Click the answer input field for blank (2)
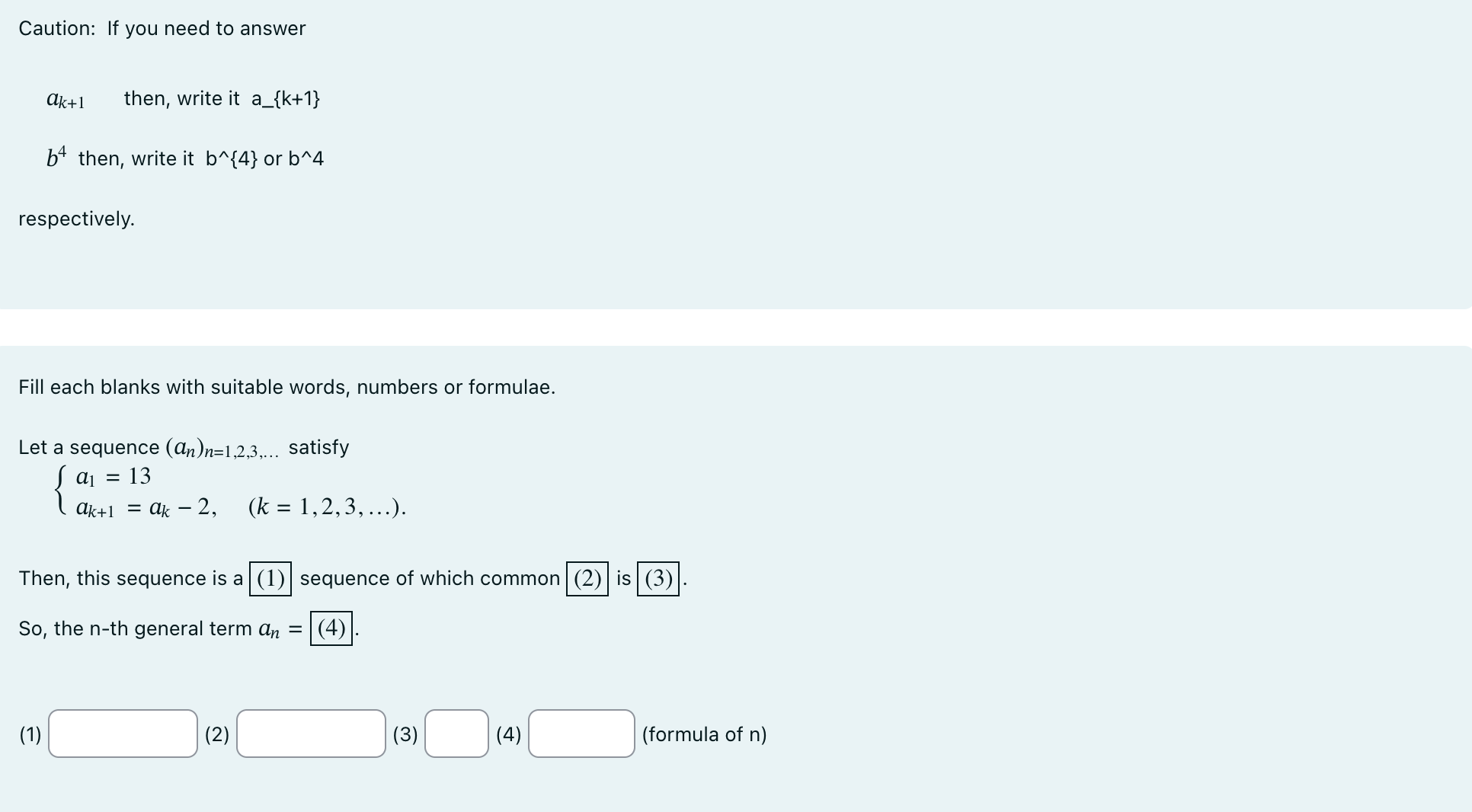 [311, 734]
